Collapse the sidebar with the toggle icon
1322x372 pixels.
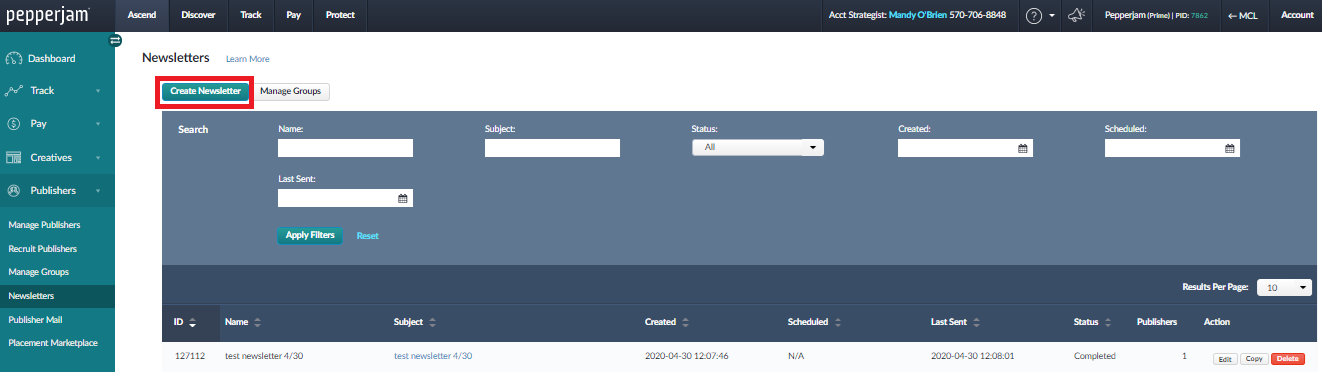point(115,40)
